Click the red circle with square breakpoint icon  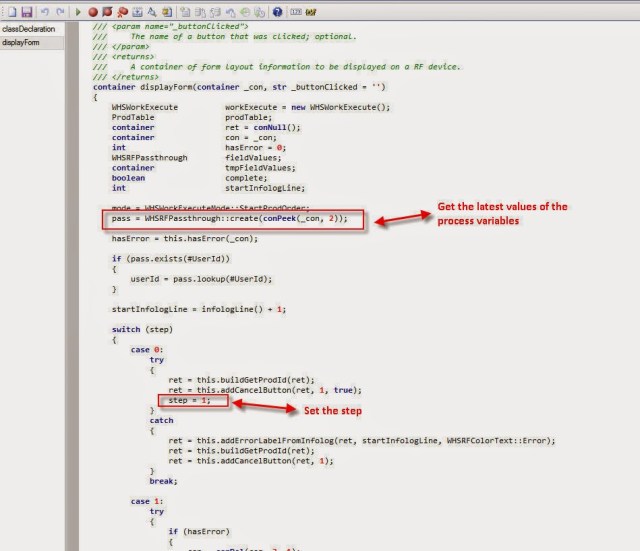click(x=107, y=11)
